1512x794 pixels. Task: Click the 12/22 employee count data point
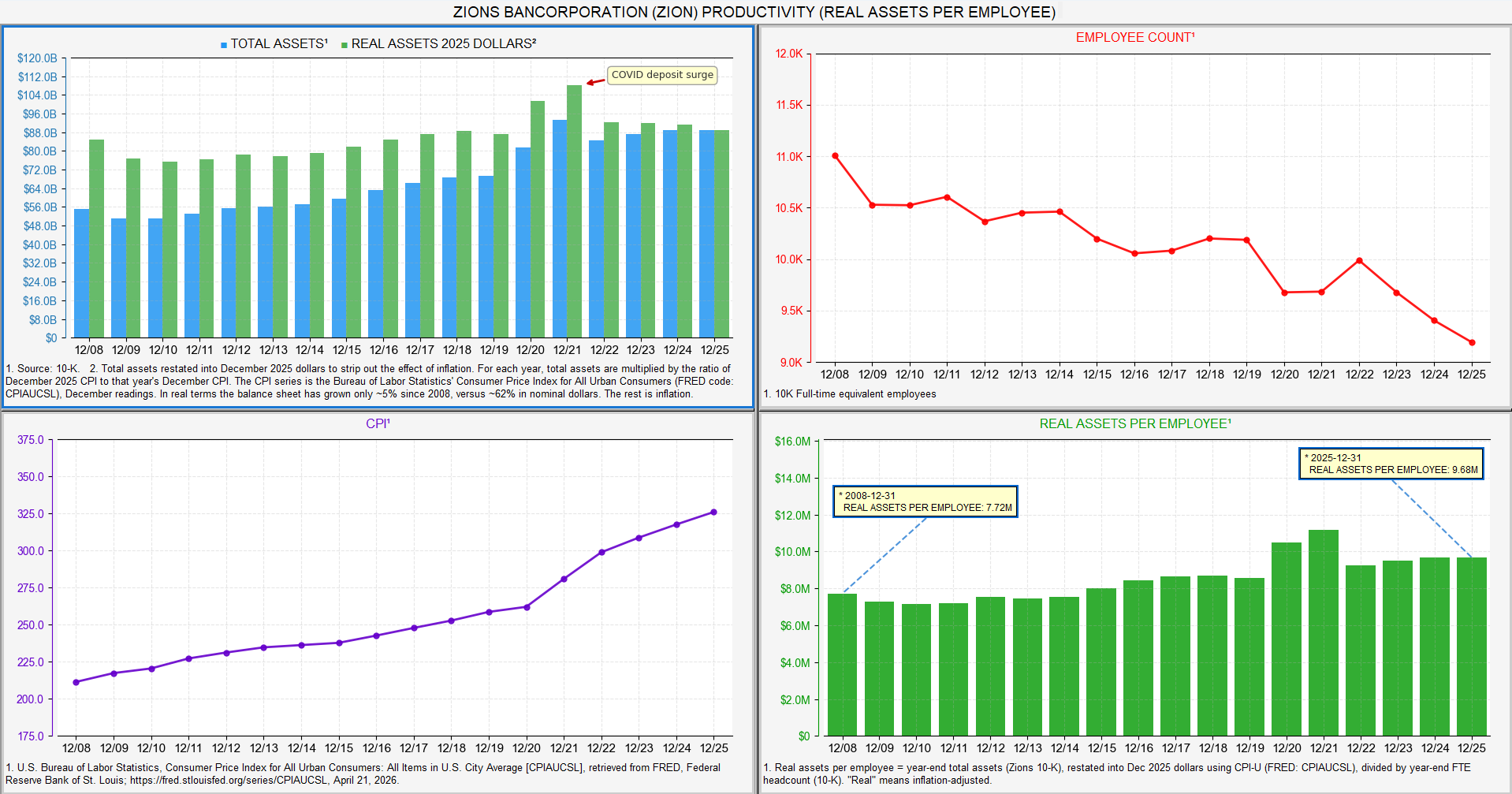pyautogui.click(x=1359, y=260)
